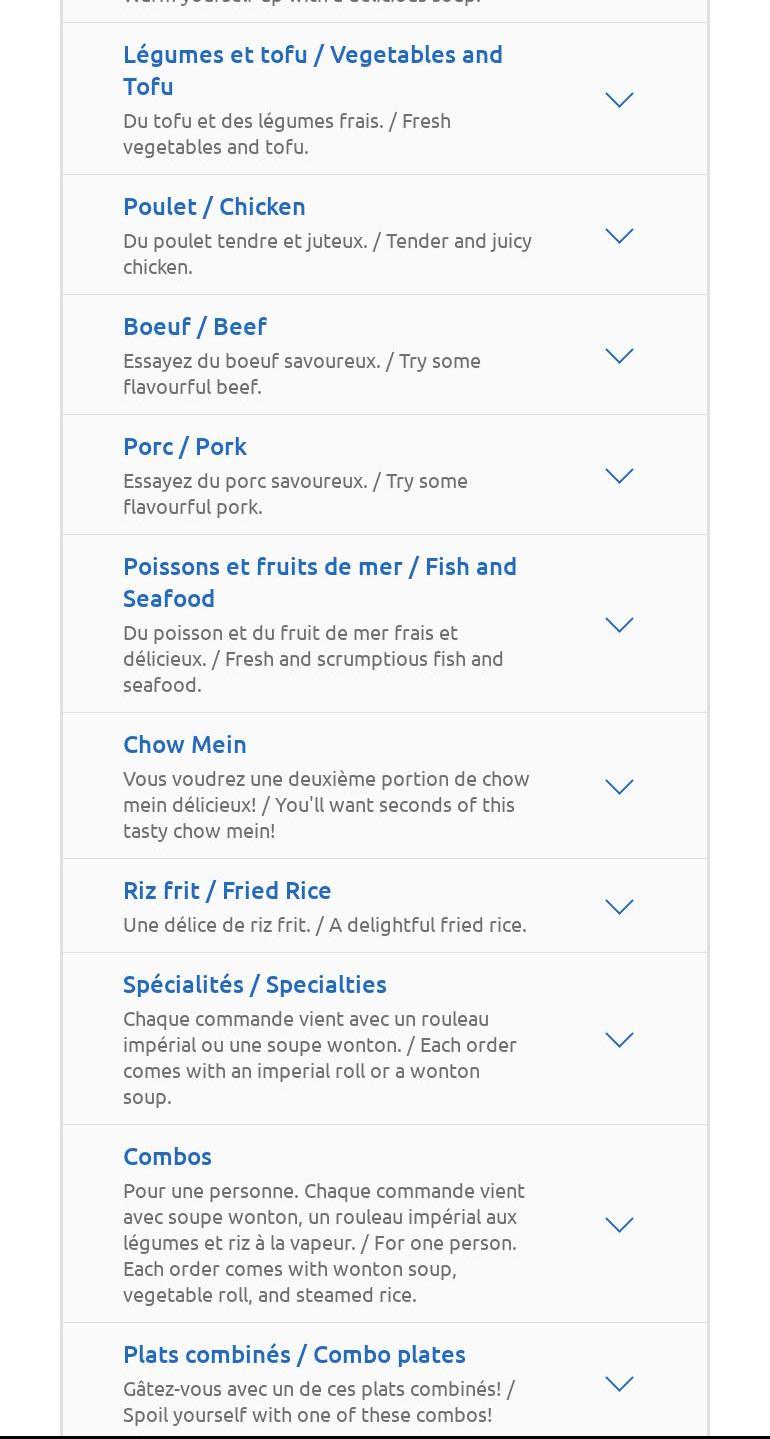Click the Boeuf / Beef heading
Image resolution: width=770 pixels, height=1439 pixels.
pos(195,327)
